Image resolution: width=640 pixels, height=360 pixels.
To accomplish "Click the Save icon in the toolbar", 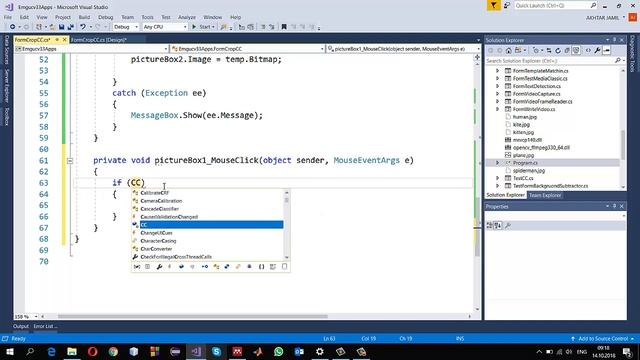I will click(61, 27).
